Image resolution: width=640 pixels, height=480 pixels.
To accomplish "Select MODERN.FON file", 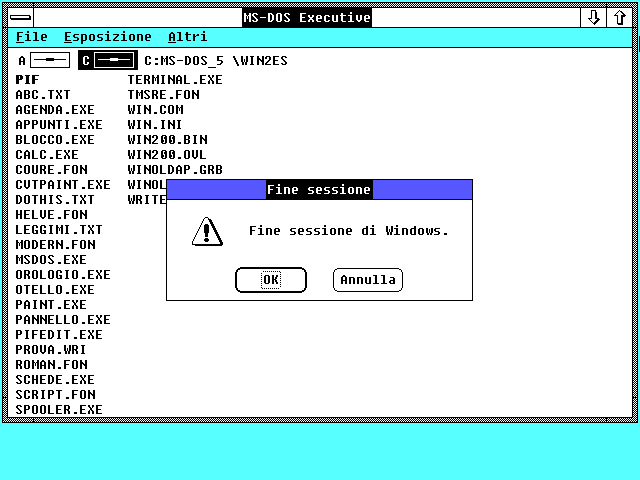I will [56, 244].
